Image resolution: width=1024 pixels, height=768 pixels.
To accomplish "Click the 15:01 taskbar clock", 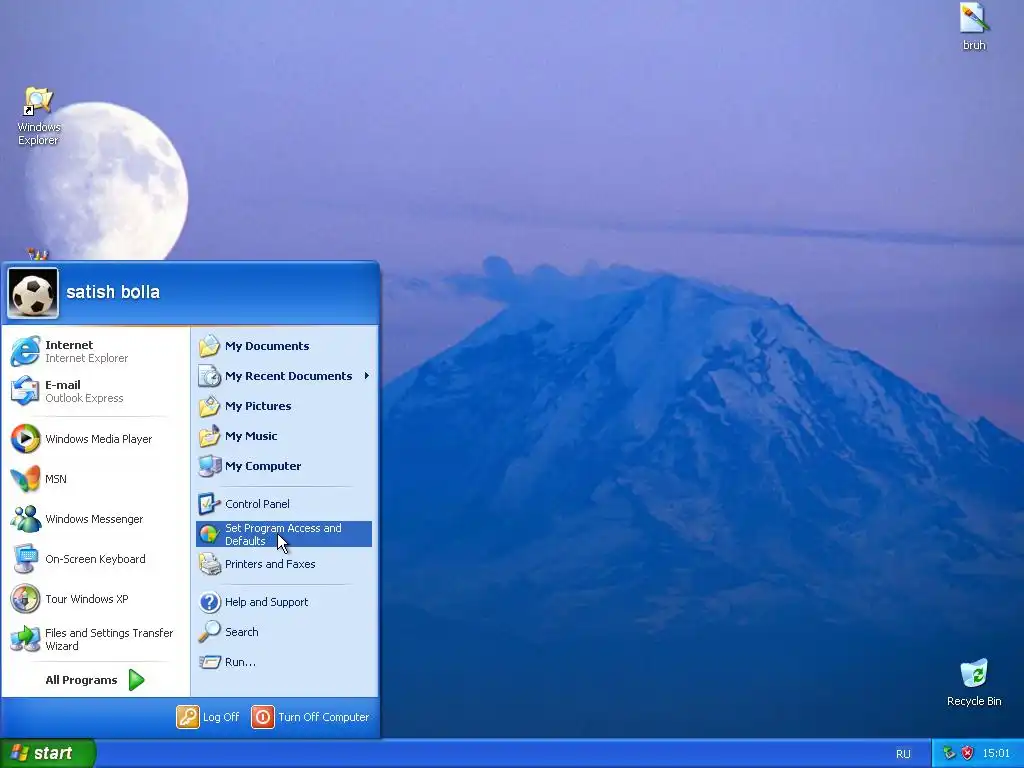I will pos(996,753).
